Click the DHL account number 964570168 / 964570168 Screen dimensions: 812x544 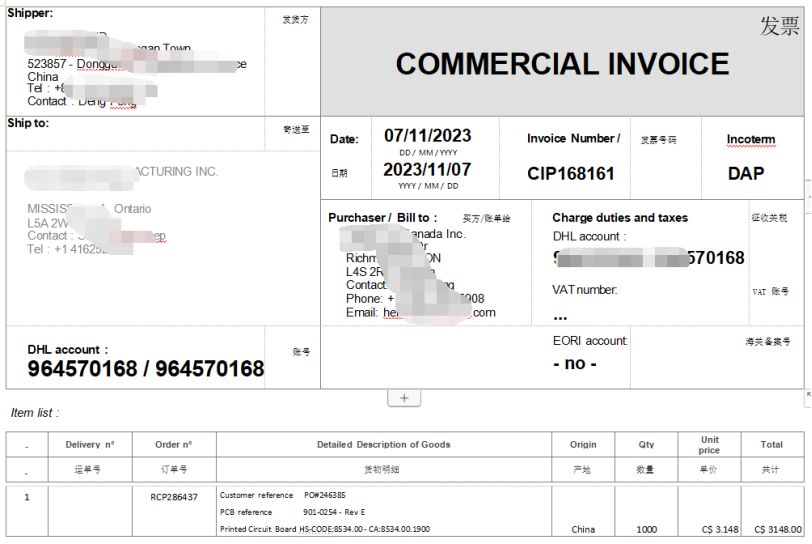[x=146, y=369]
